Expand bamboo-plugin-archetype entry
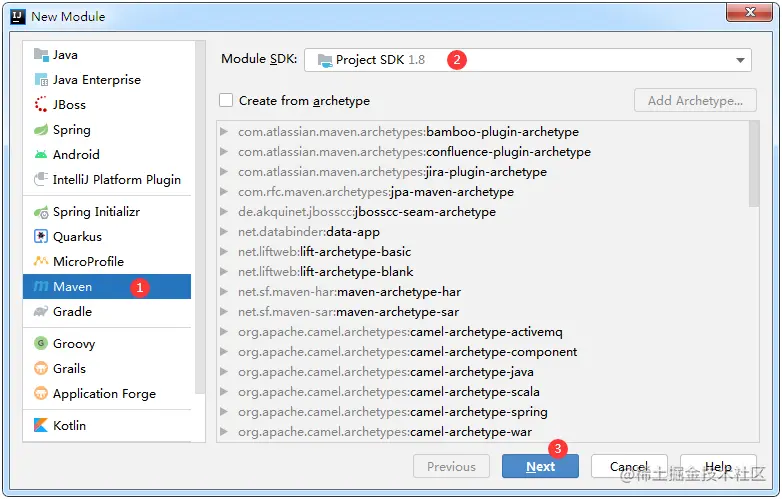Viewport: 782px width, 499px height. (x=224, y=132)
